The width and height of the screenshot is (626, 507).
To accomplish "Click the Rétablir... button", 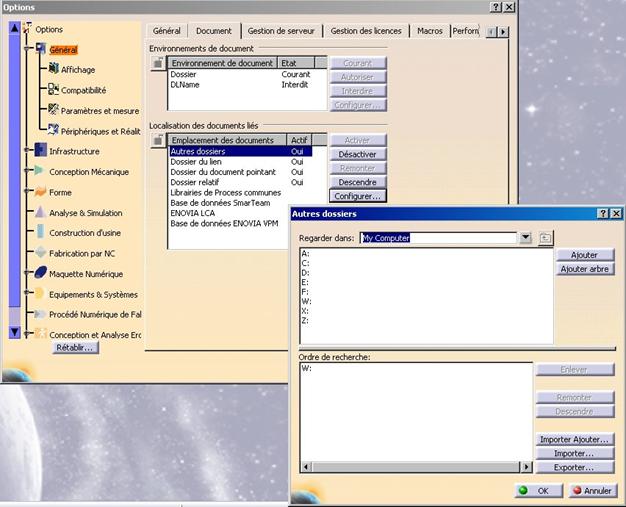I will click(75, 347).
